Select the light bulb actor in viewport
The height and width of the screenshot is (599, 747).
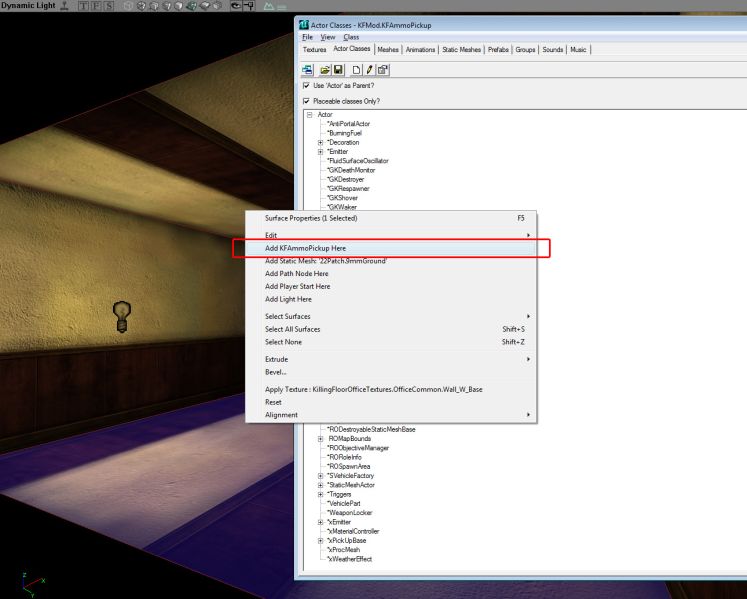pyautogui.click(x=121, y=316)
